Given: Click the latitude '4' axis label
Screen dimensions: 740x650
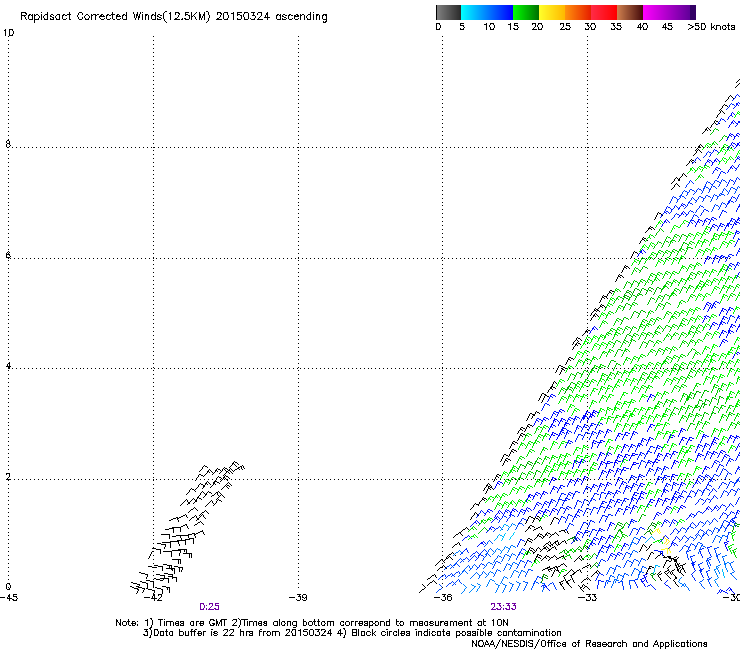Looking at the screenshot, I should tap(8, 366).
